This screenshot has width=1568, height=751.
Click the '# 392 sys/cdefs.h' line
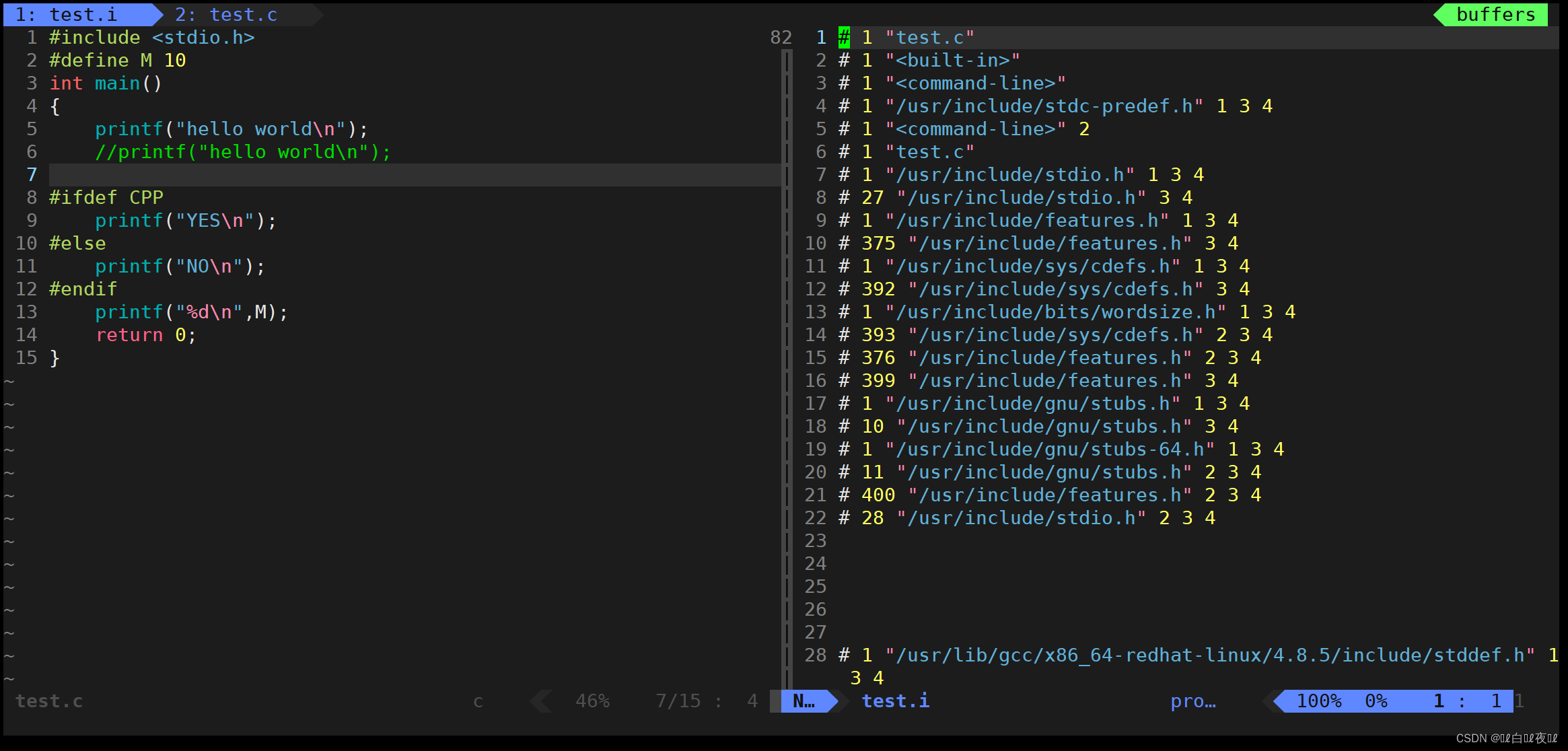pyautogui.click(x=1044, y=289)
